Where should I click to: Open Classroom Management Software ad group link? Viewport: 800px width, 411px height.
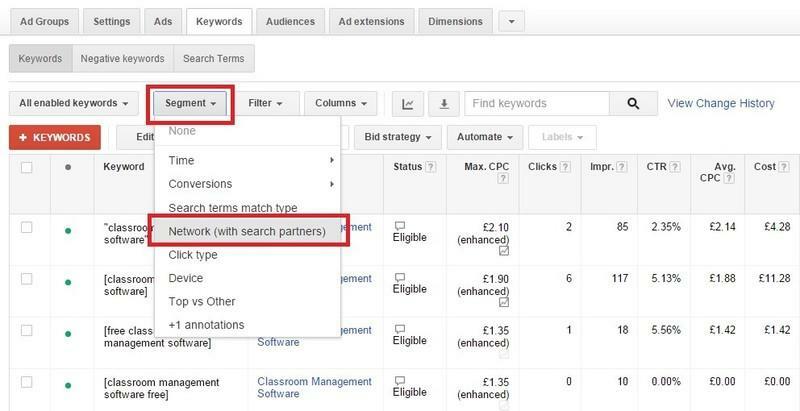314,388
